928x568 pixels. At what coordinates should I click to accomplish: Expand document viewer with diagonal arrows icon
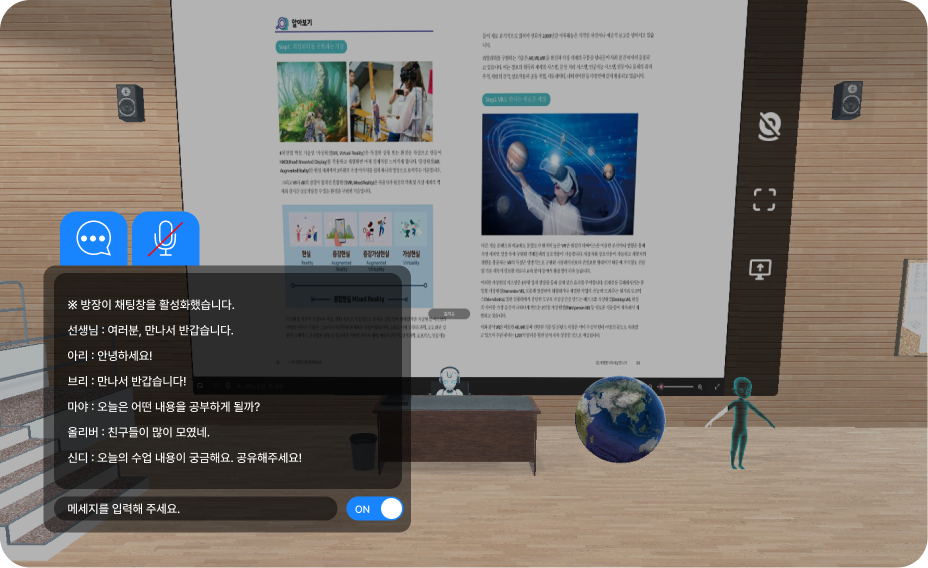(717, 386)
